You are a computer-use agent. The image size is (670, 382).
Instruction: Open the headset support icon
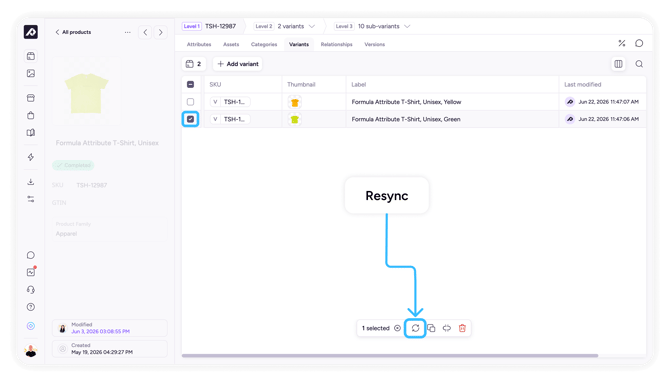(31, 290)
